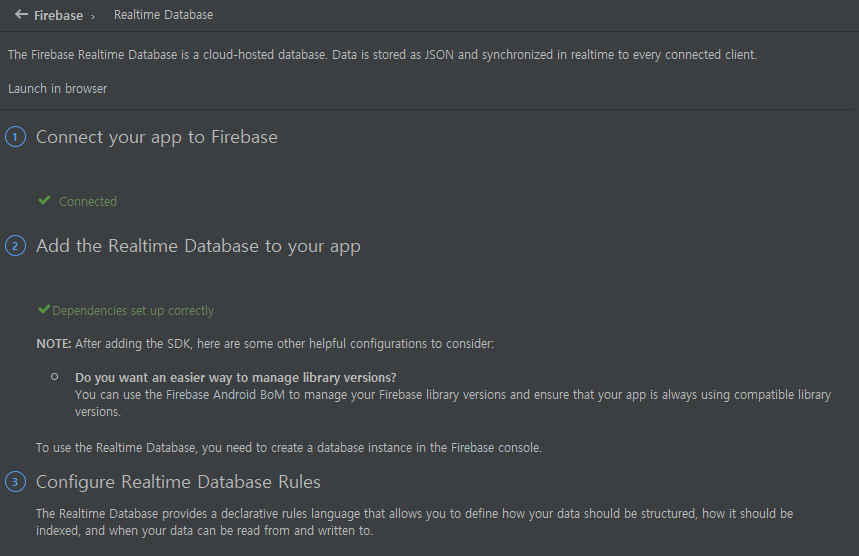Open the Launch in browser link
The image size is (859, 556).
[x=58, y=89]
